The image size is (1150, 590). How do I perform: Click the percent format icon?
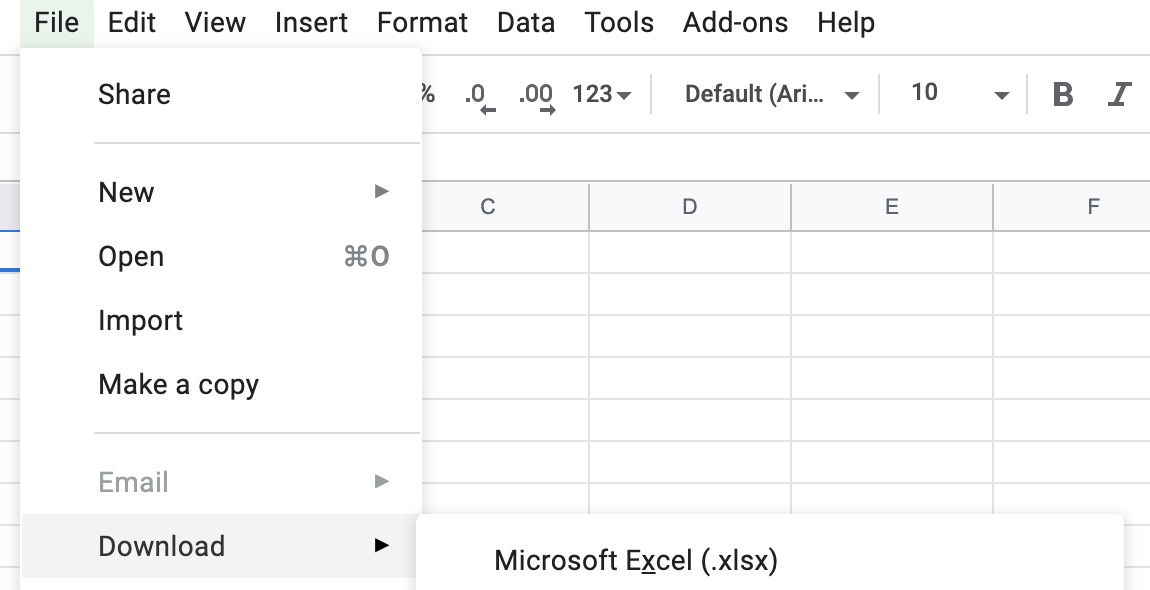428,94
